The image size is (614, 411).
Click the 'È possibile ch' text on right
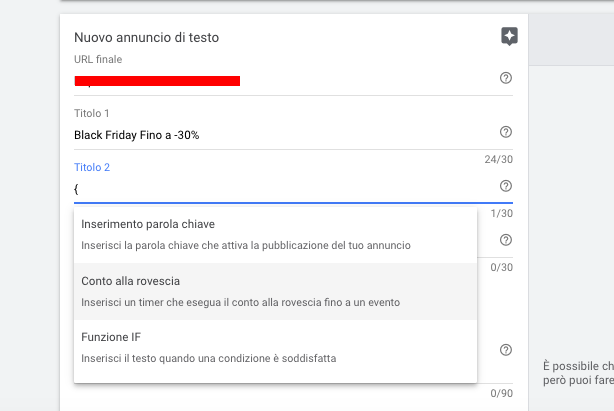pyautogui.click(x=578, y=366)
